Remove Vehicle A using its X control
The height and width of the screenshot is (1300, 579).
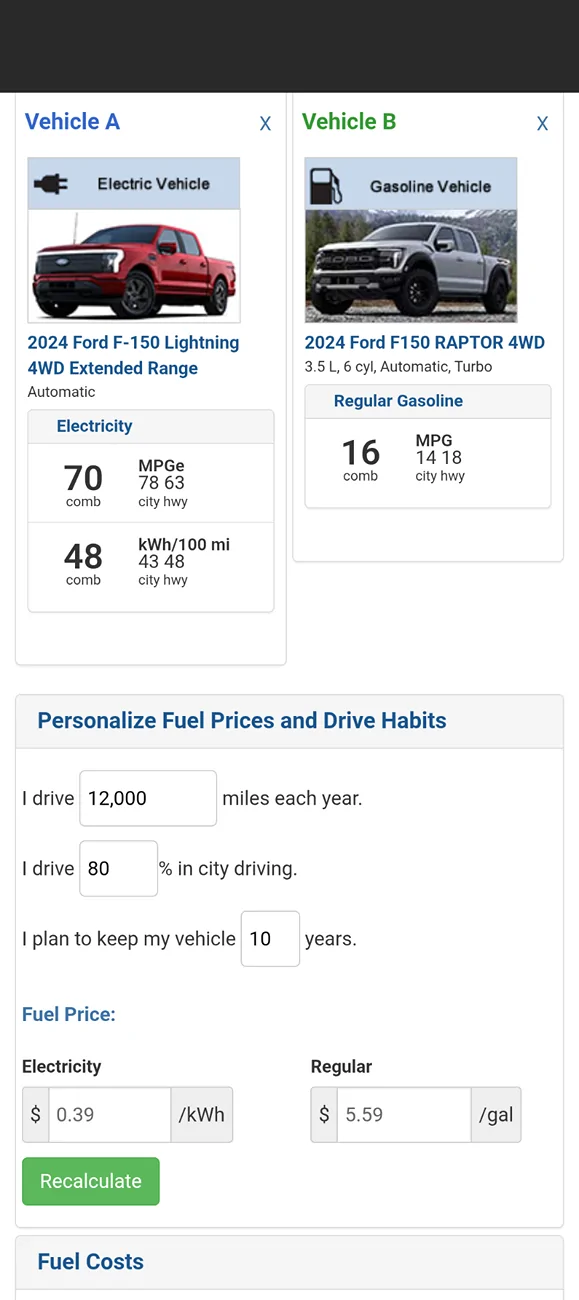coord(265,124)
